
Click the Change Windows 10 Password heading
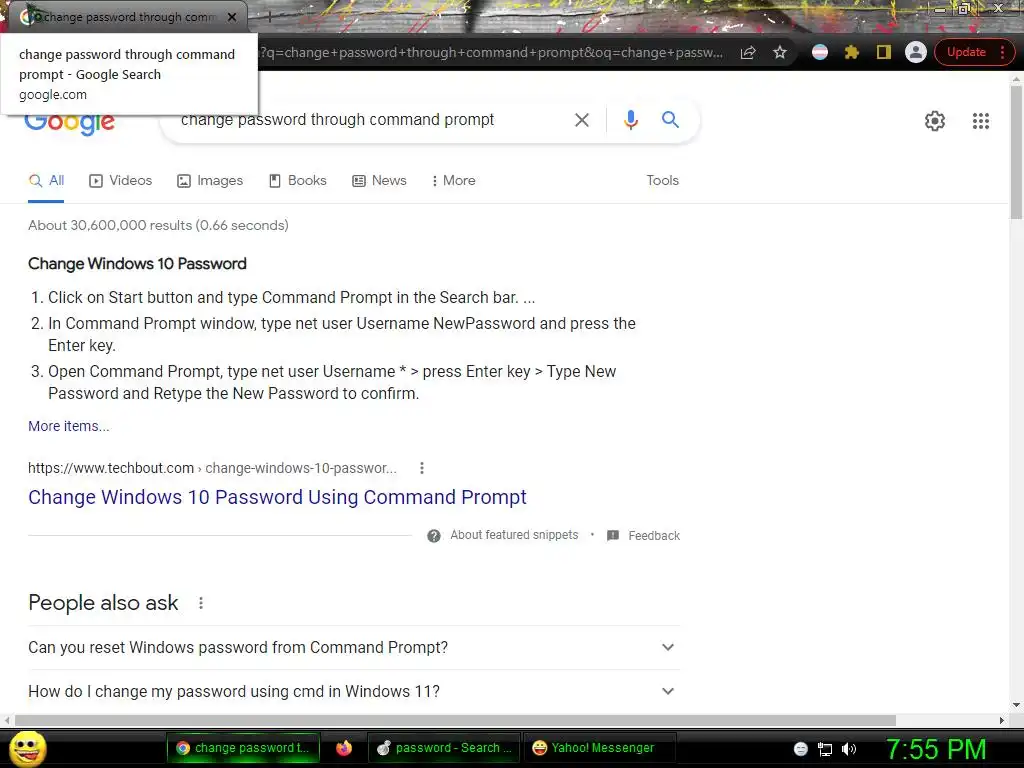pos(137,264)
